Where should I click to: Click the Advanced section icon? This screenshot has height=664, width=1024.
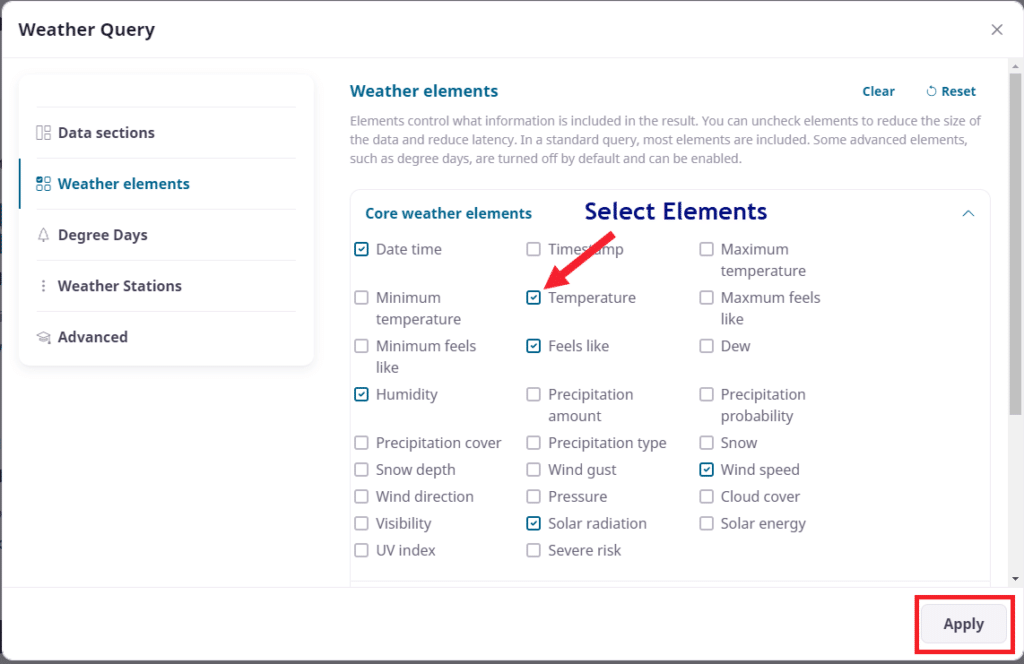(x=44, y=337)
